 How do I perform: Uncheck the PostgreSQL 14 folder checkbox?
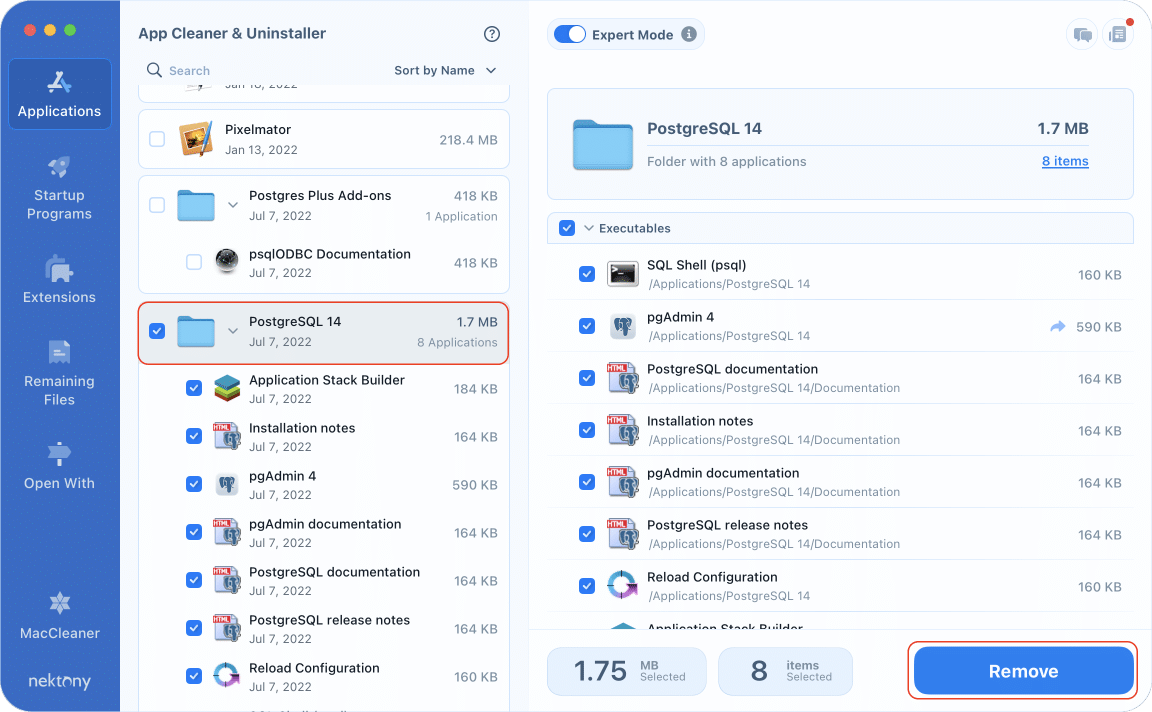(x=157, y=331)
